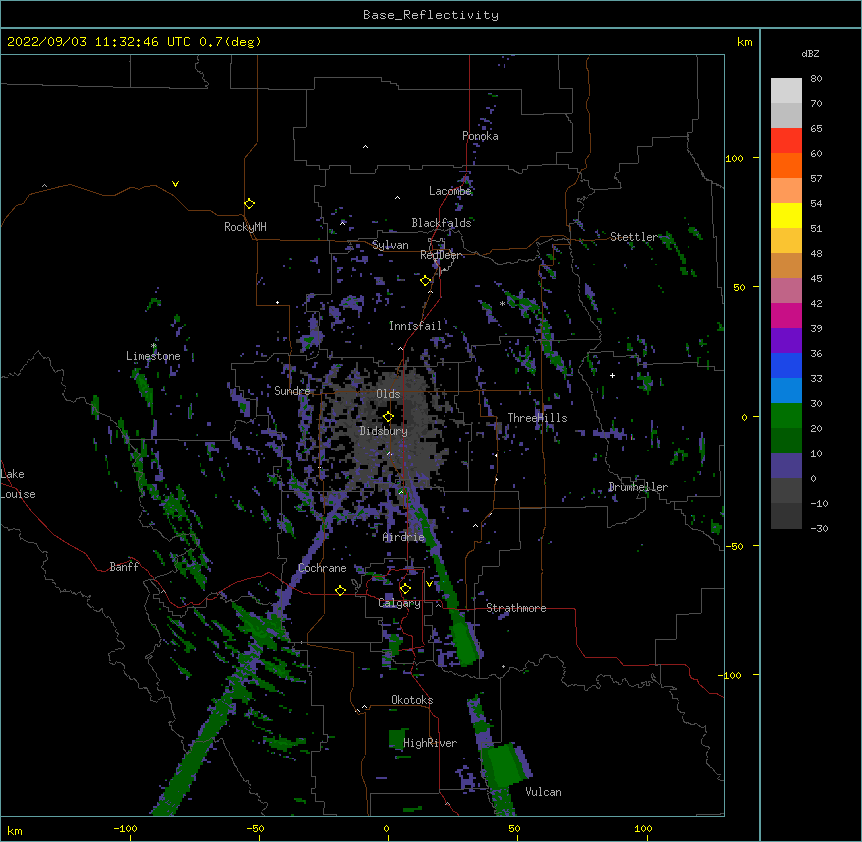Click the green square echo left of HighRiver
The image size is (862, 842).
(396, 738)
